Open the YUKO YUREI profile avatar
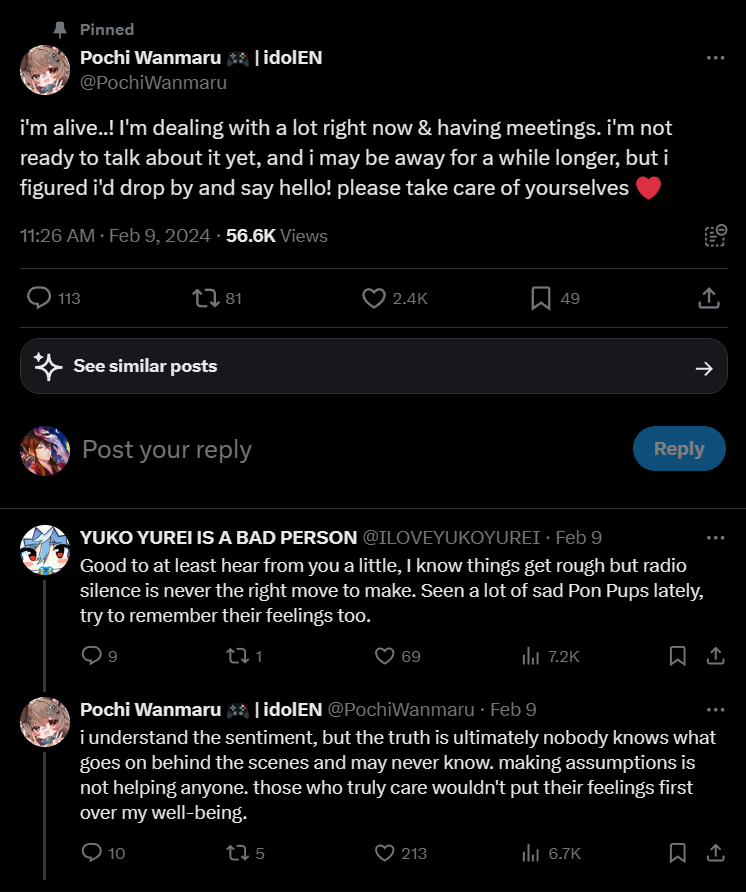 click(x=45, y=550)
